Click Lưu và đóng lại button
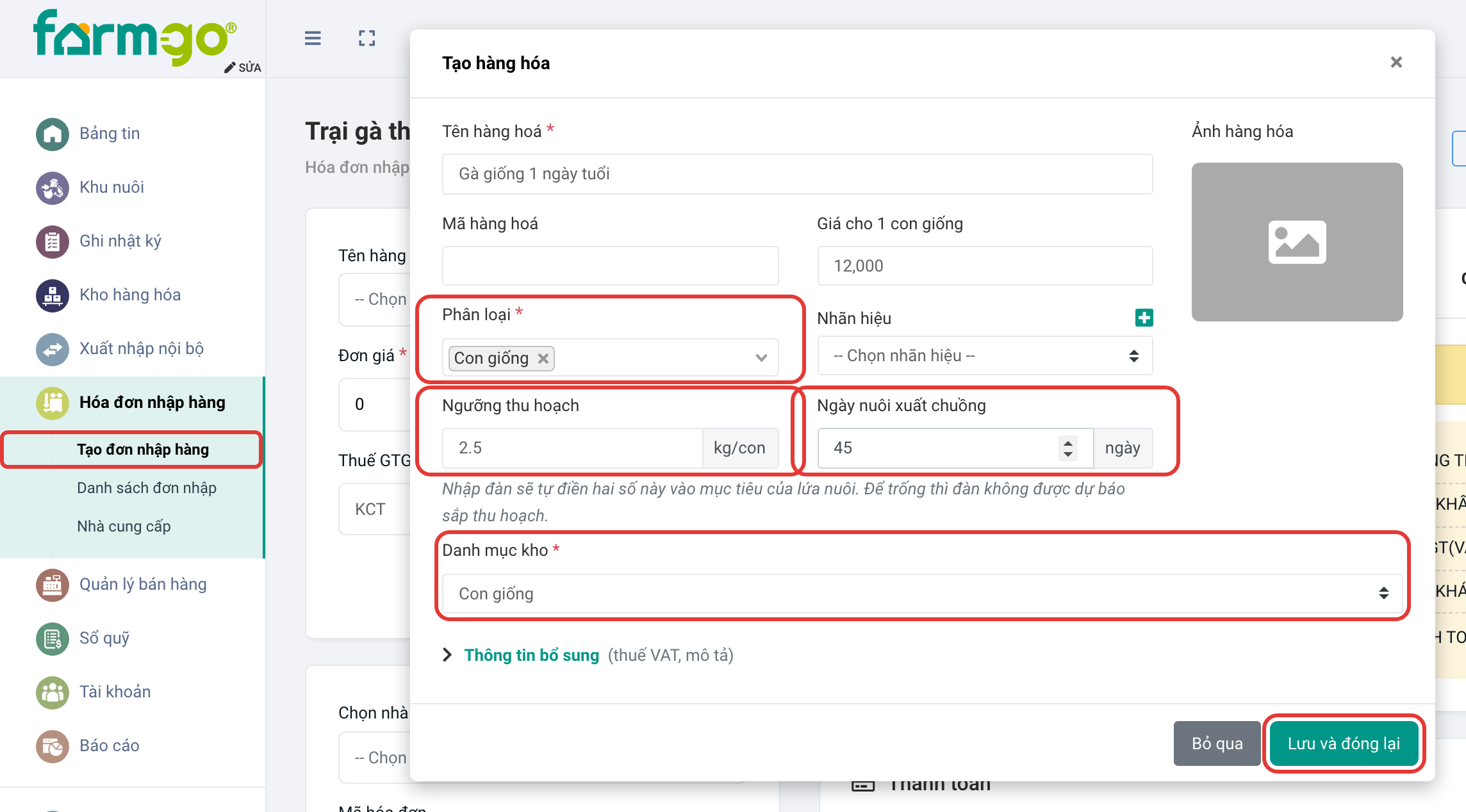Viewport: 1466px width, 812px height. [1344, 743]
